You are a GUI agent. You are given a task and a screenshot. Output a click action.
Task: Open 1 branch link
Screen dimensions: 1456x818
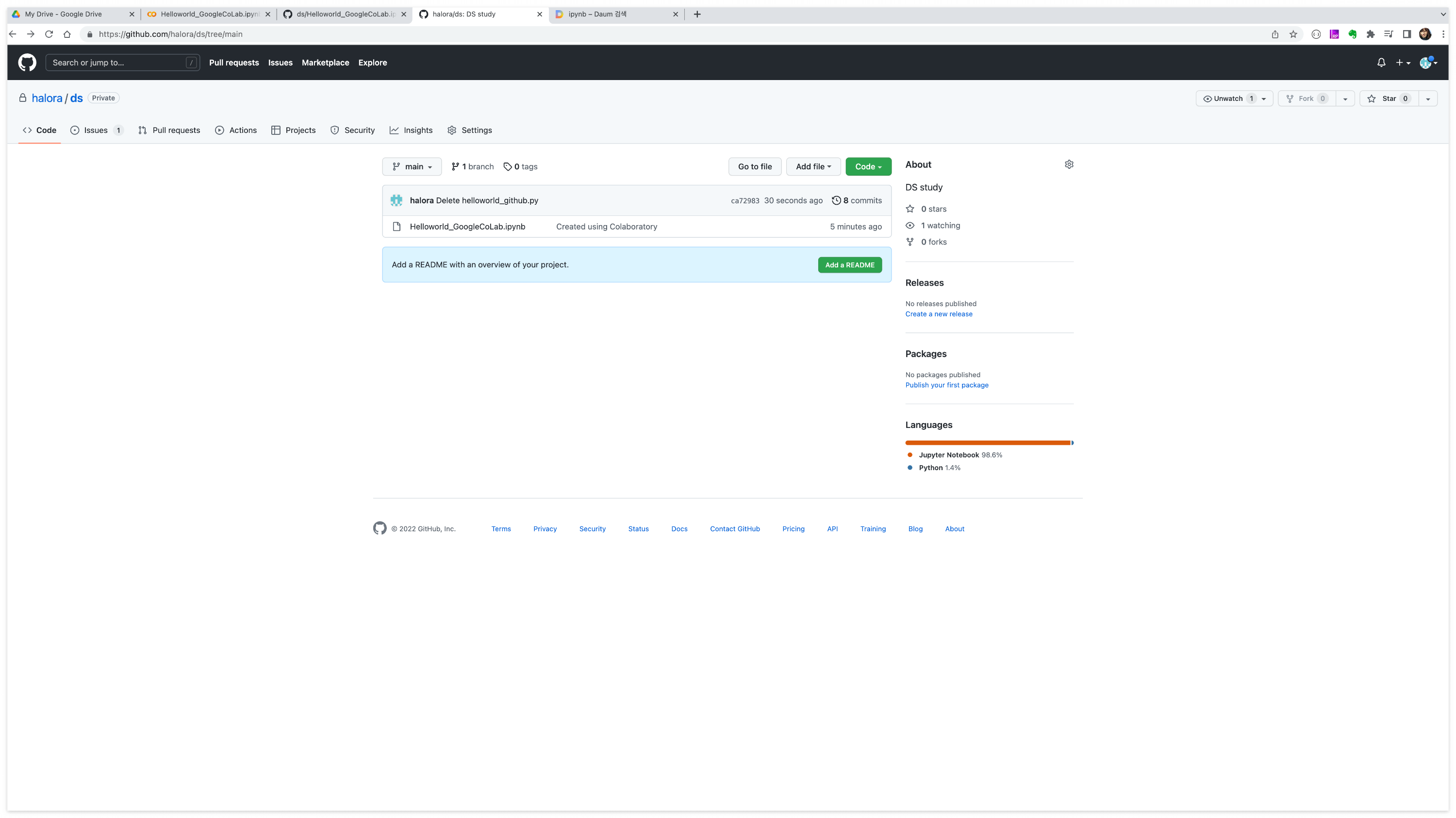coord(473,166)
